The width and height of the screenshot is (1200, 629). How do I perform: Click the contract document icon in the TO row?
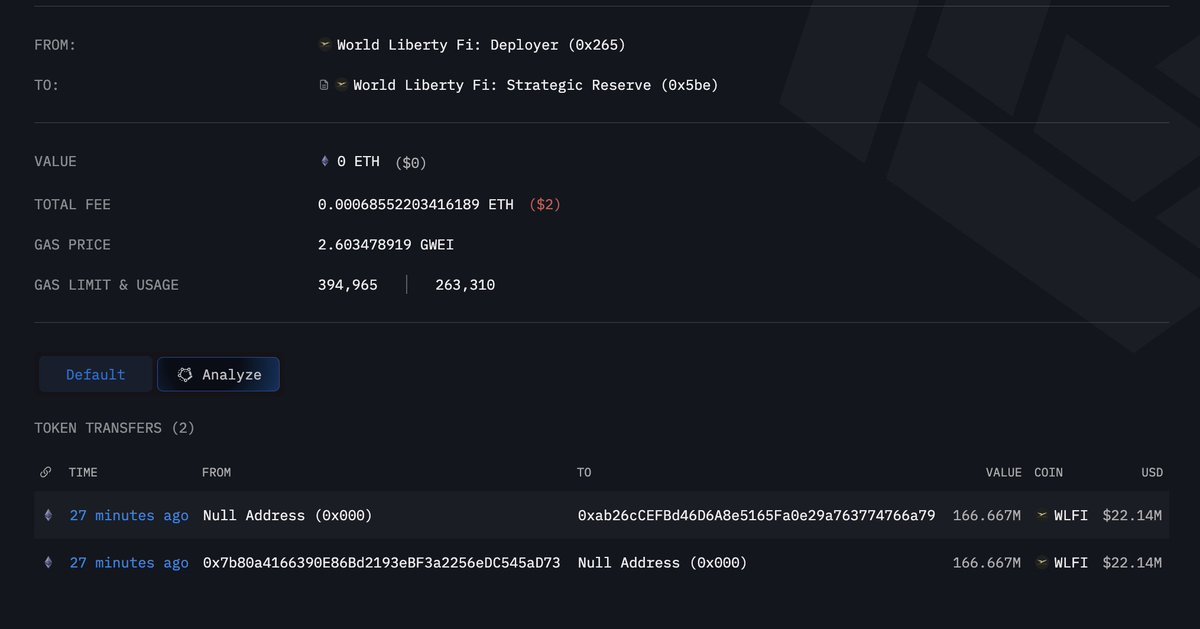pos(323,85)
